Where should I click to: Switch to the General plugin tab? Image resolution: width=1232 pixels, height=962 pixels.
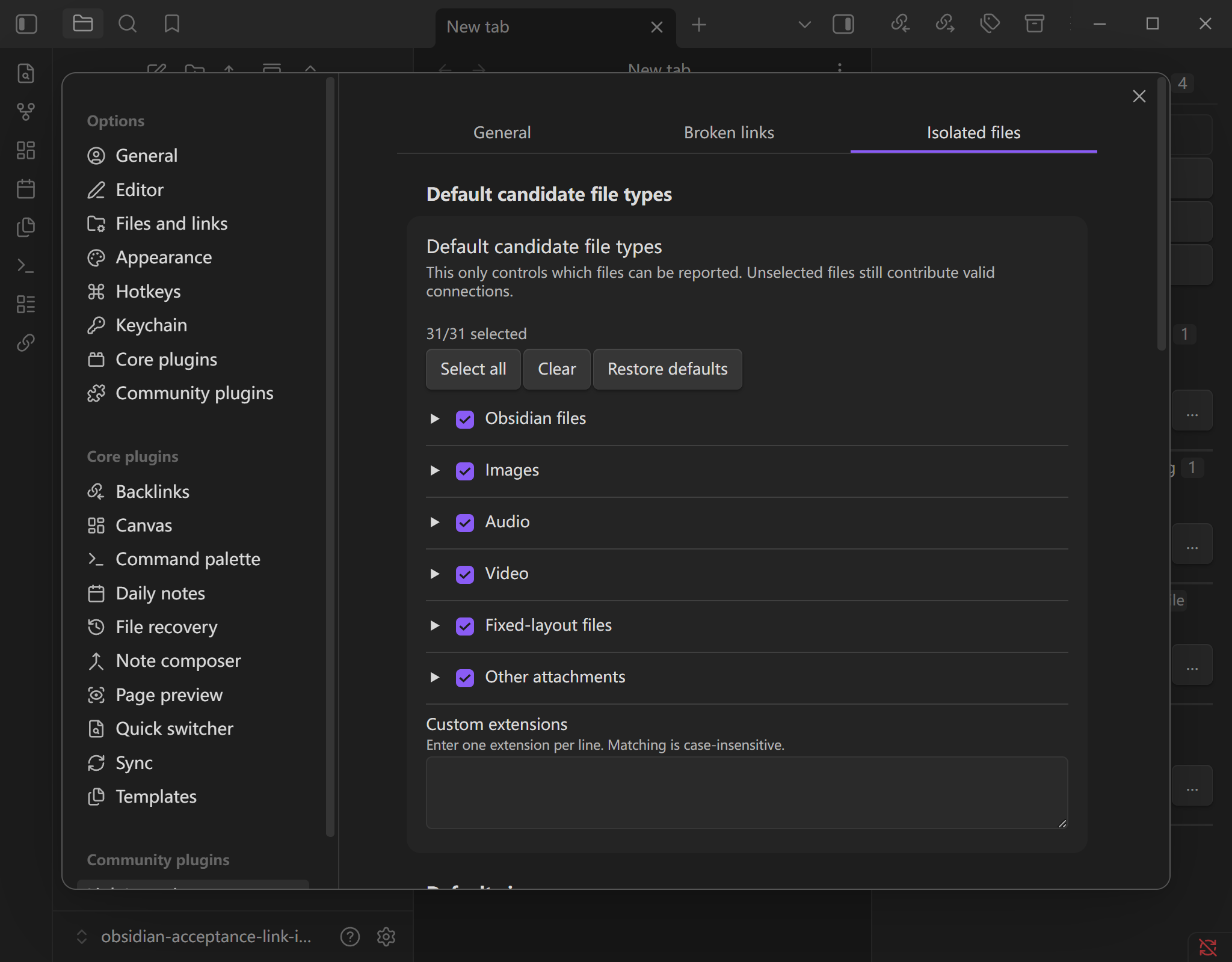[x=502, y=133]
